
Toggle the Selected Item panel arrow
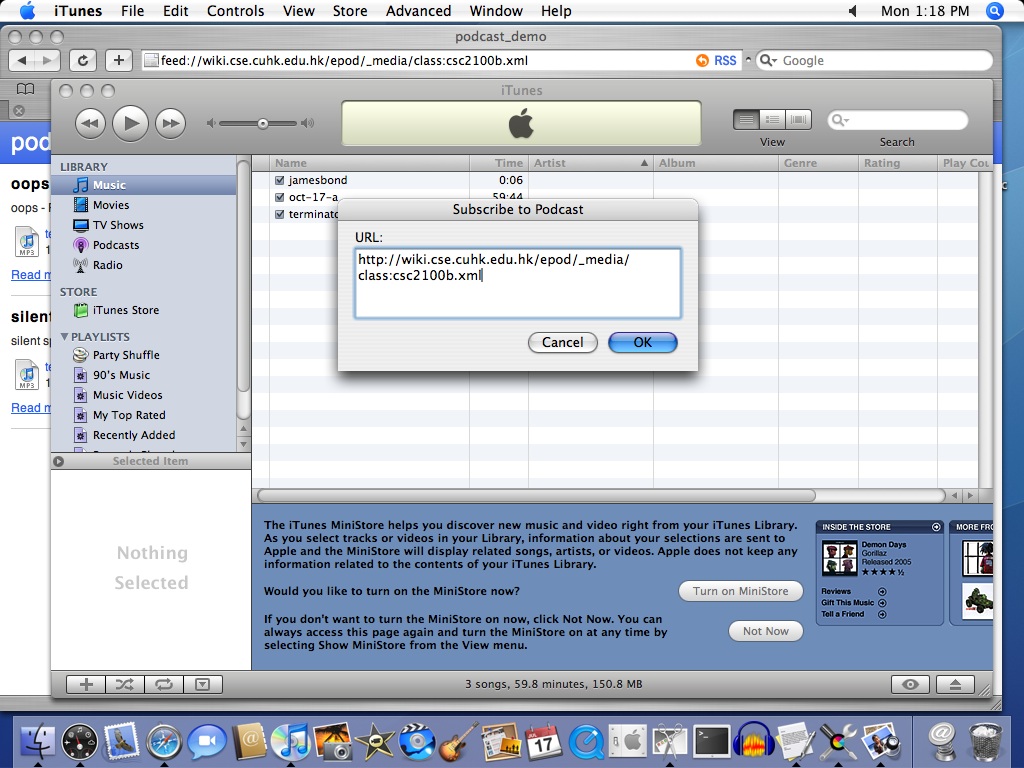pyautogui.click(x=59, y=461)
